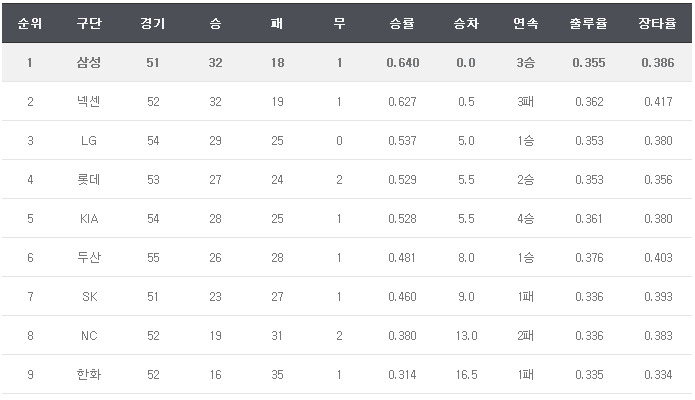Image resolution: width=695 pixels, height=400 pixels.
Task: Sort by the 승률 column header
Action: (403, 23)
